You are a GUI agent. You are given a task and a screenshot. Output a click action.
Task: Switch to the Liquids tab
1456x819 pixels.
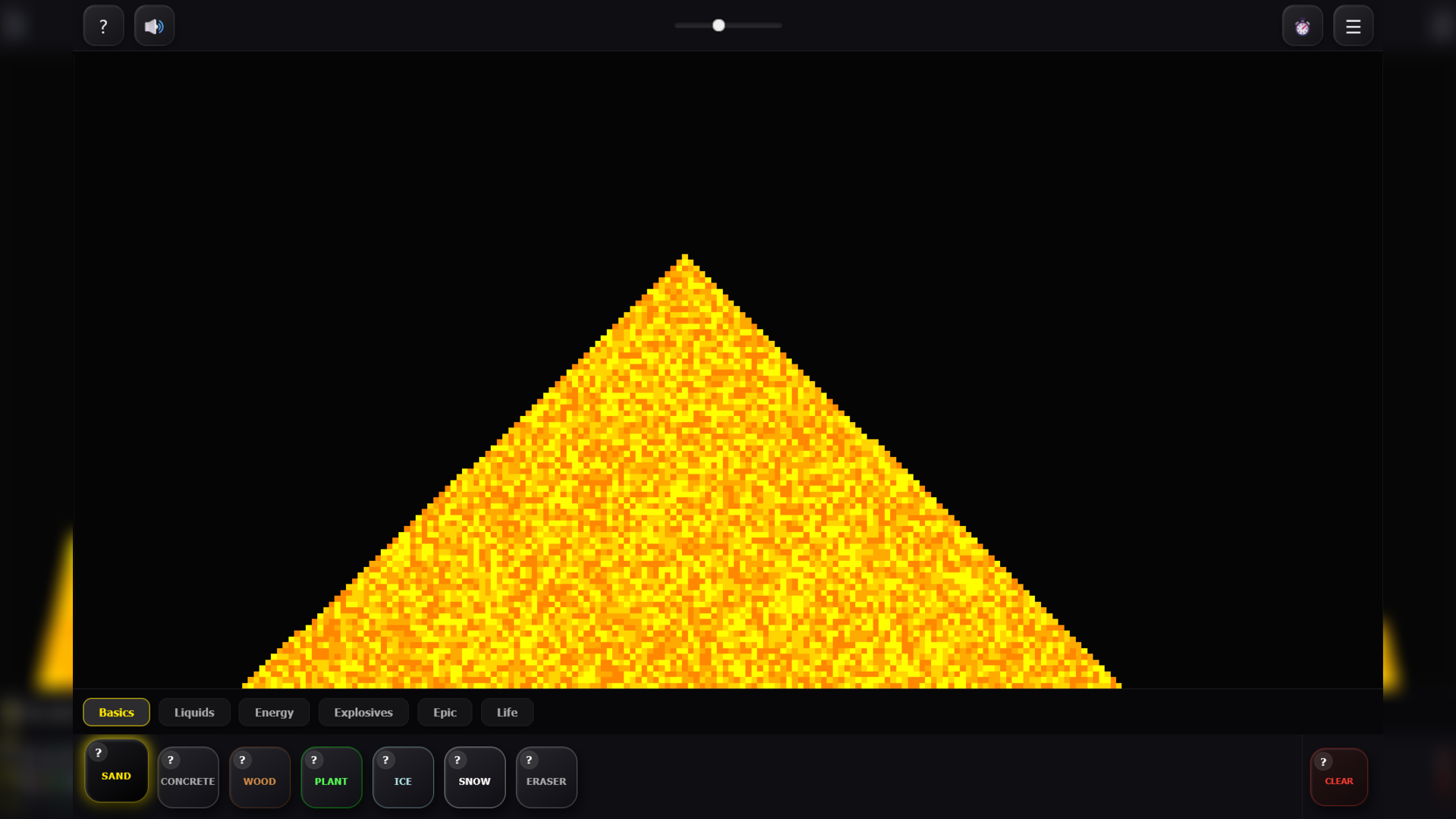click(194, 712)
